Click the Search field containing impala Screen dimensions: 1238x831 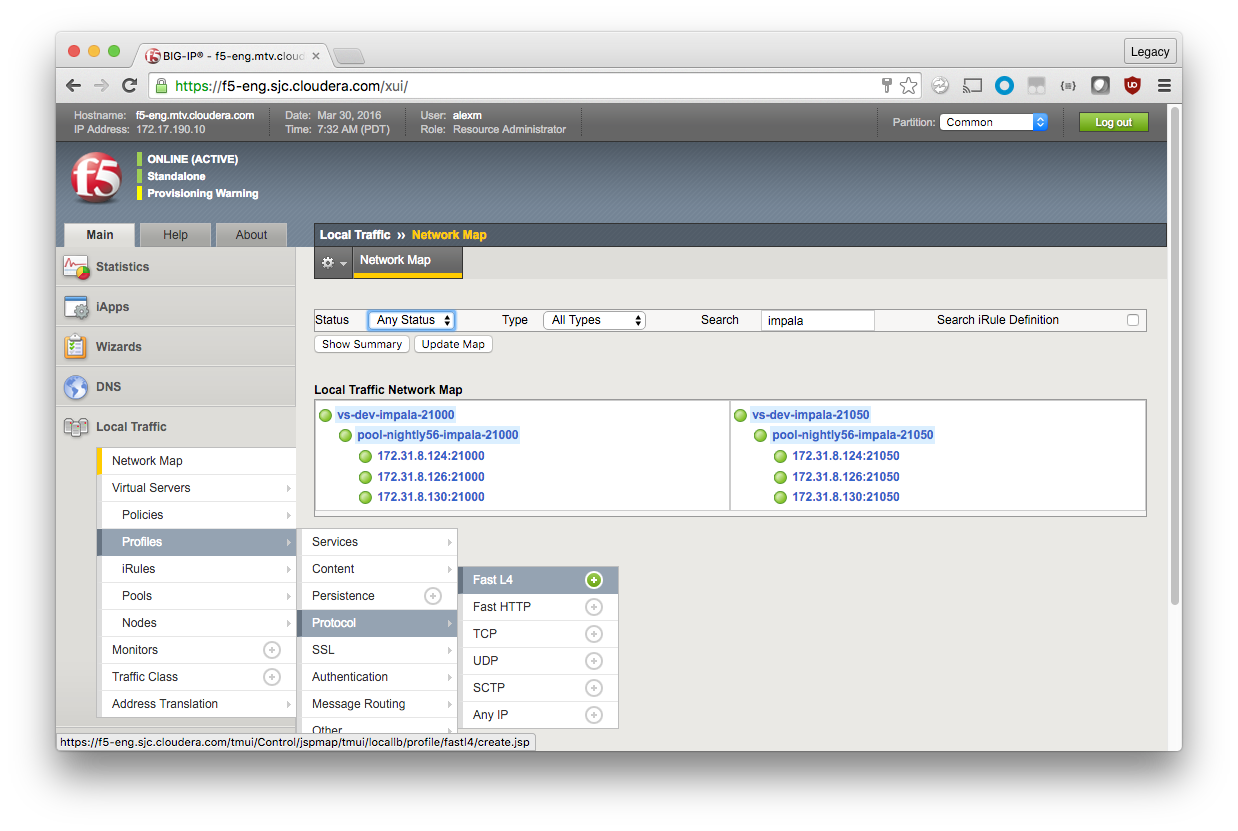[x=817, y=320]
